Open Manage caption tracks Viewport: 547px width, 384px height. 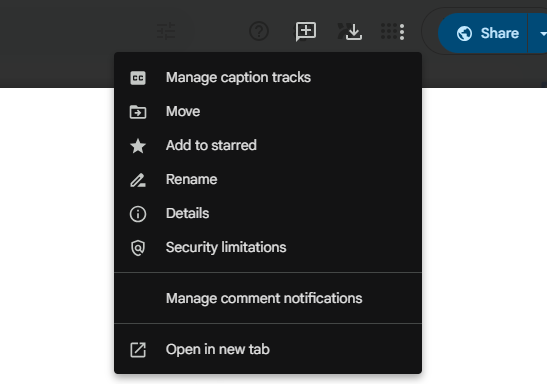click(268, 77)
